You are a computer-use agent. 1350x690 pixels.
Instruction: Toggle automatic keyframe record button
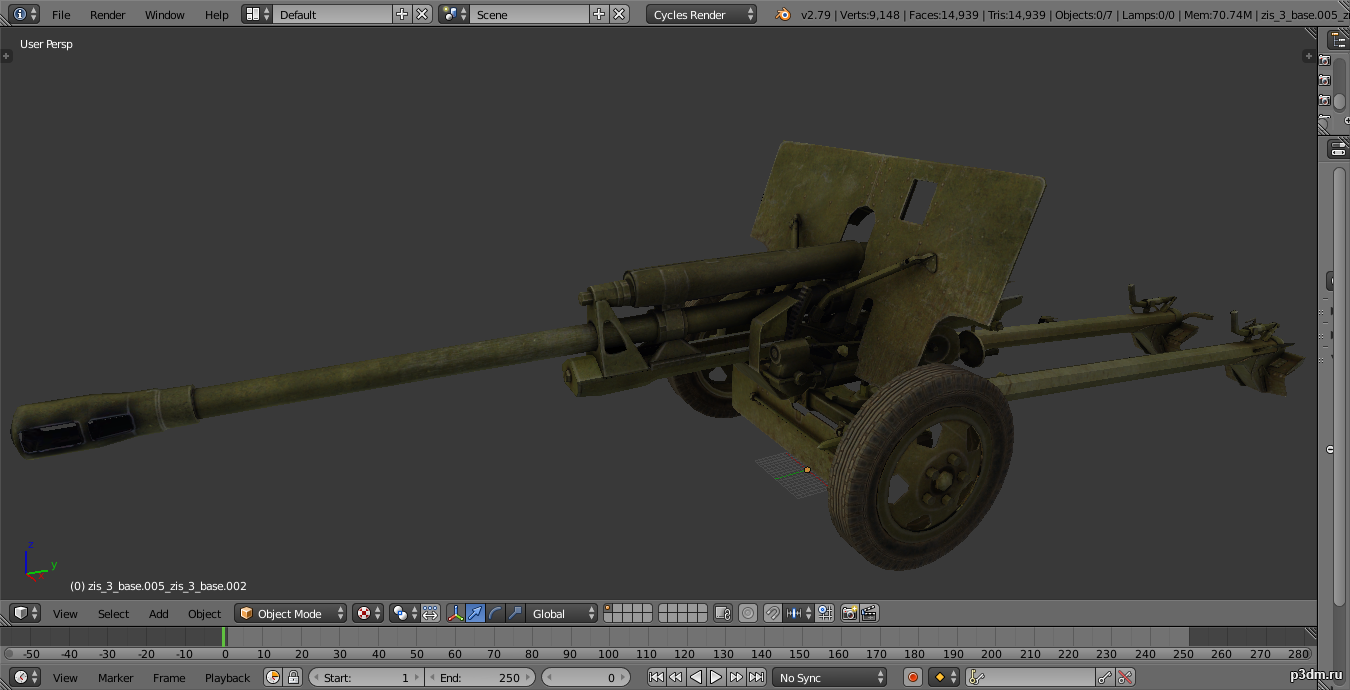click(913, 677)
